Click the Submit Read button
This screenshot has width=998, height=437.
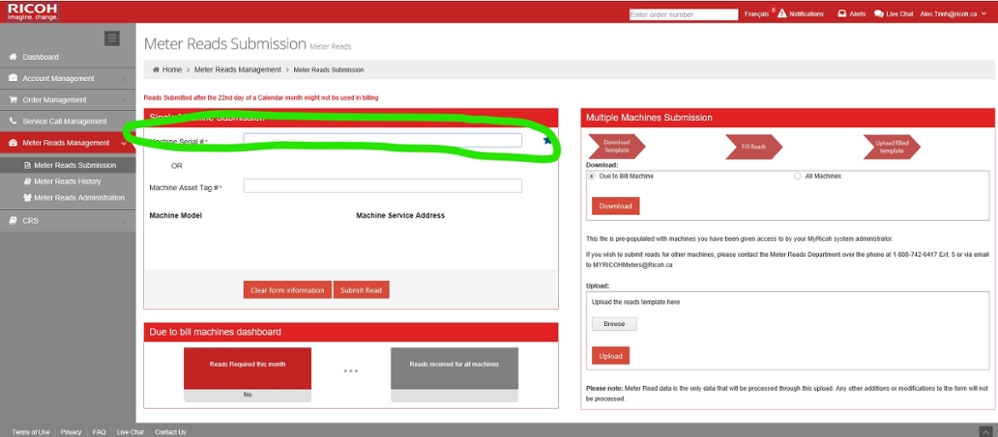point(361,290)
